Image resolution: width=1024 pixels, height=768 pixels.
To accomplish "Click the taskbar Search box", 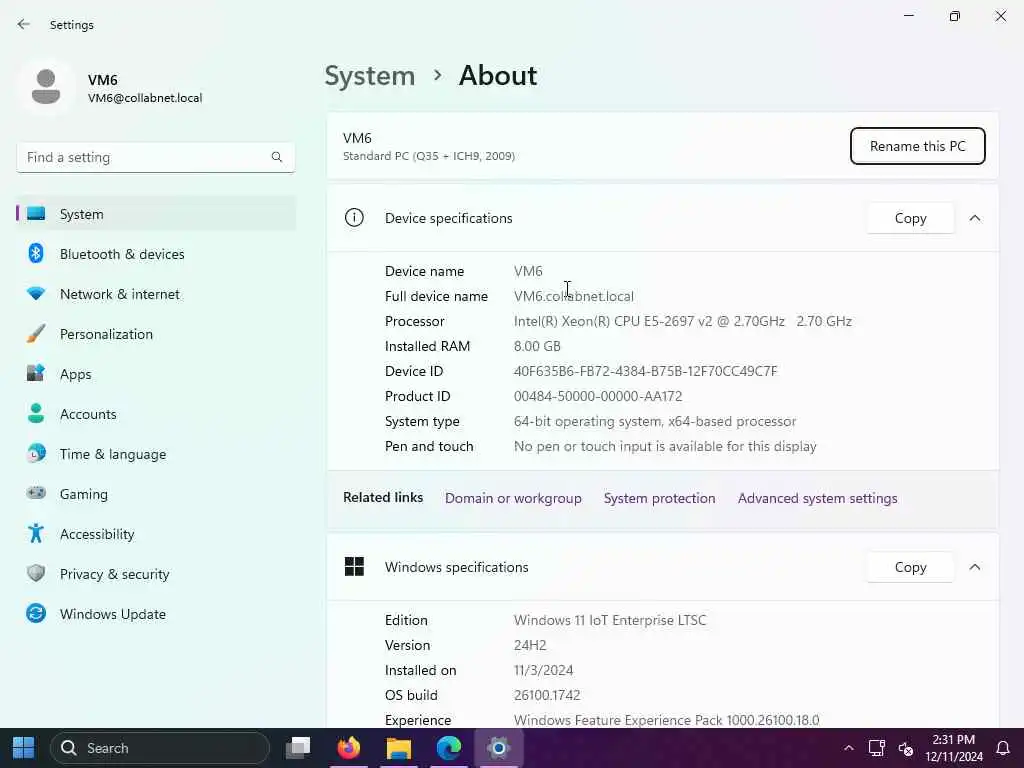I will click(160, 748).
